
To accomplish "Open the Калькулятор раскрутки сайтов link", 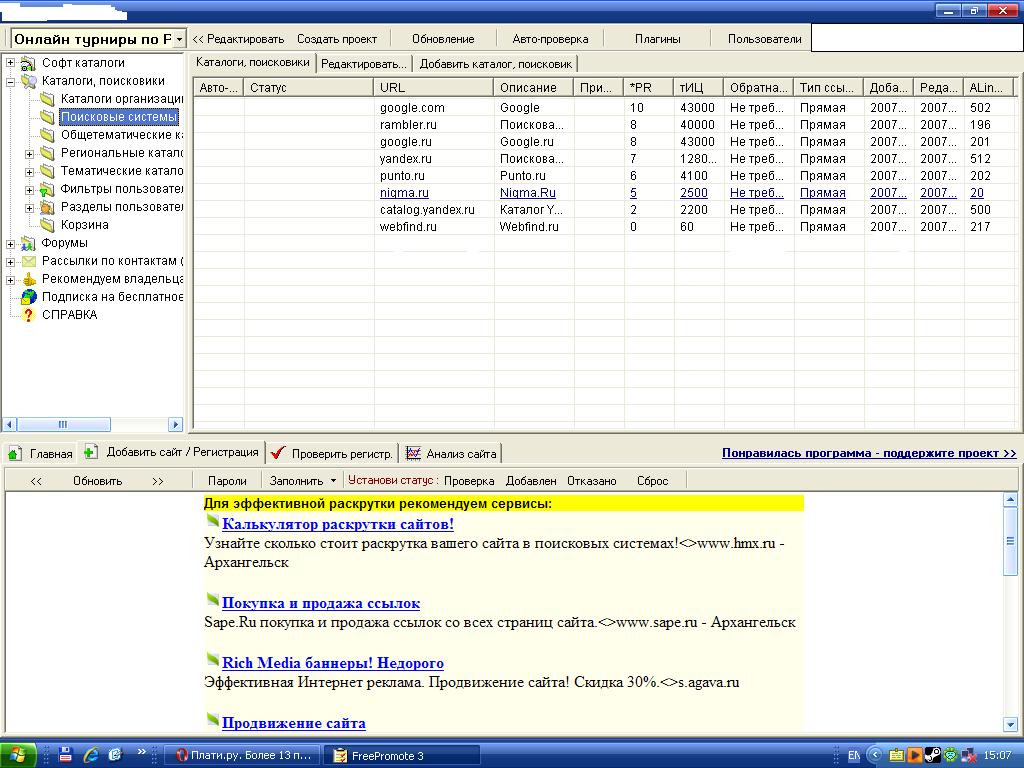I will [x=338, y=524].
